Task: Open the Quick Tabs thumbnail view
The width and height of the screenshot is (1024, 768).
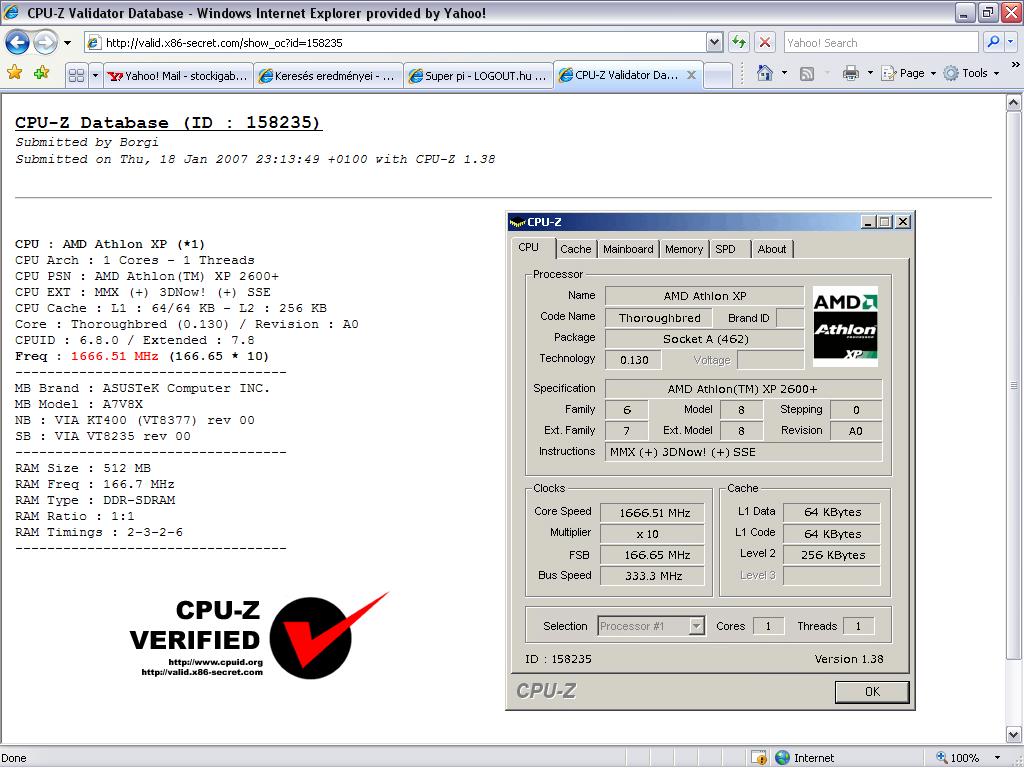Action: click(76, 75)
